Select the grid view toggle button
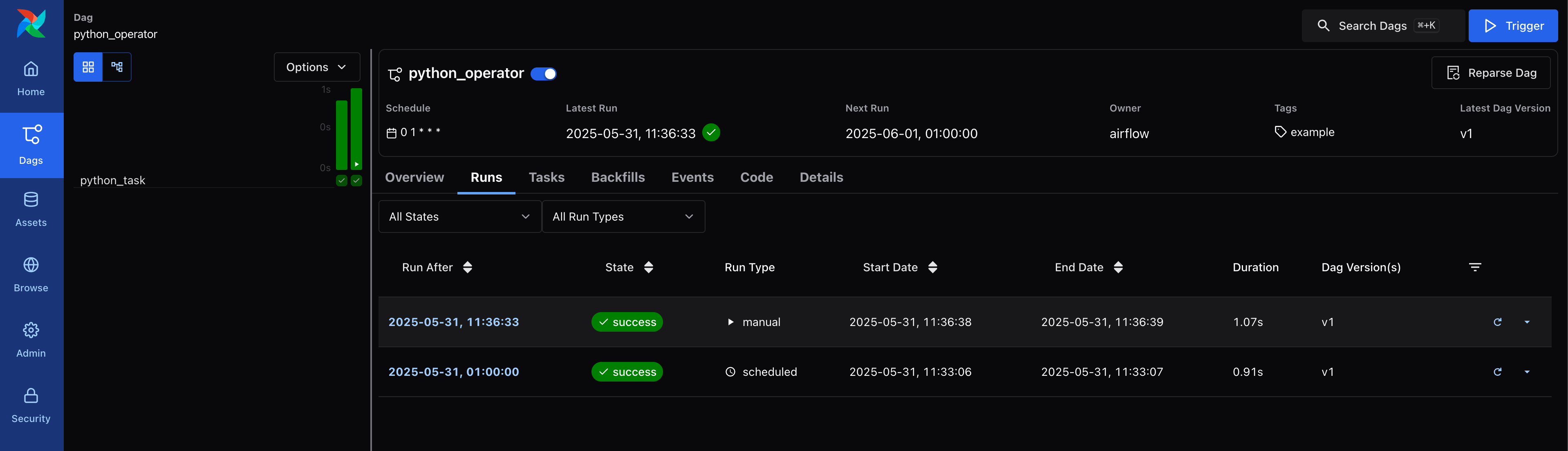Viewport: 1568px width, 451px height. [88, 67]
